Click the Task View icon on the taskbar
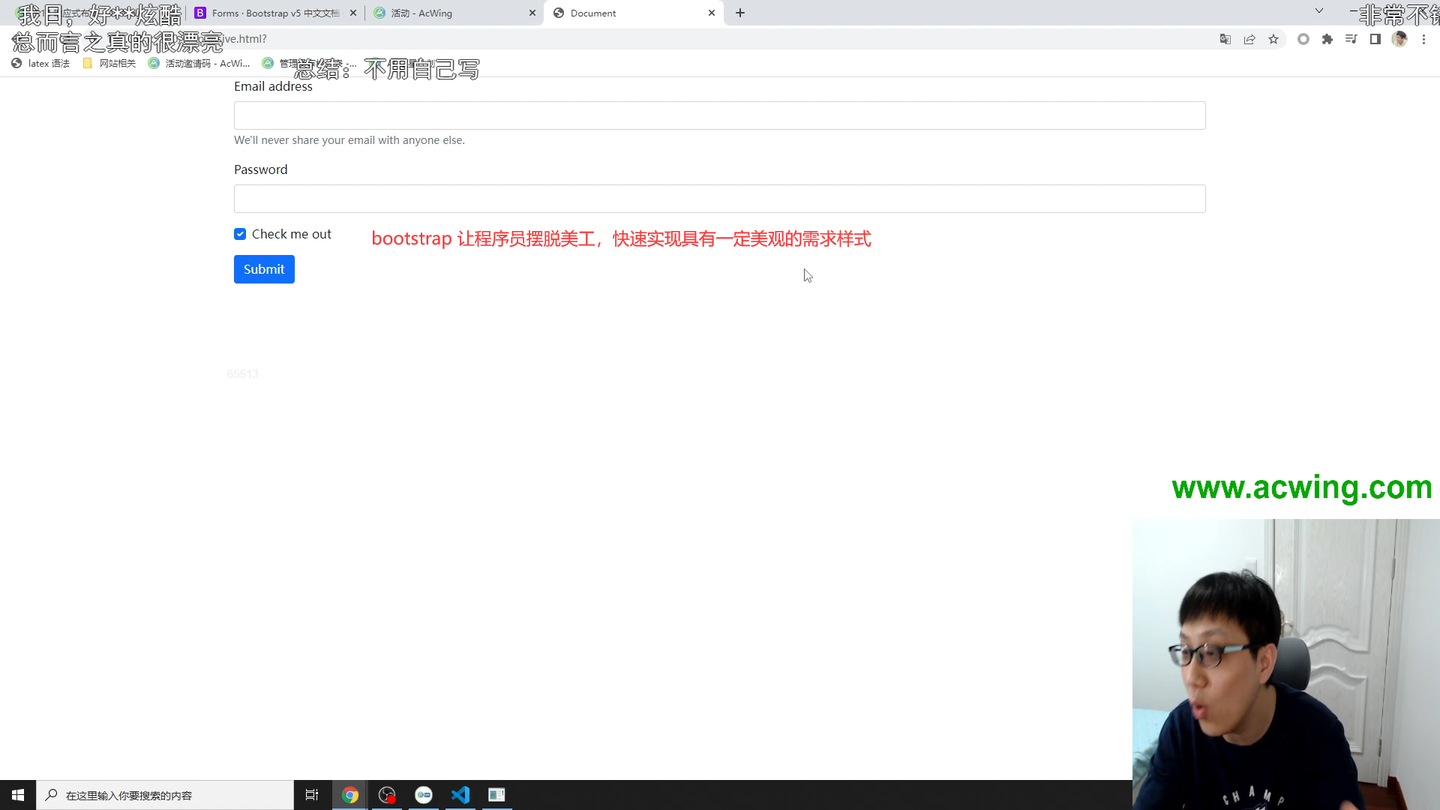 tap(311, 795)
